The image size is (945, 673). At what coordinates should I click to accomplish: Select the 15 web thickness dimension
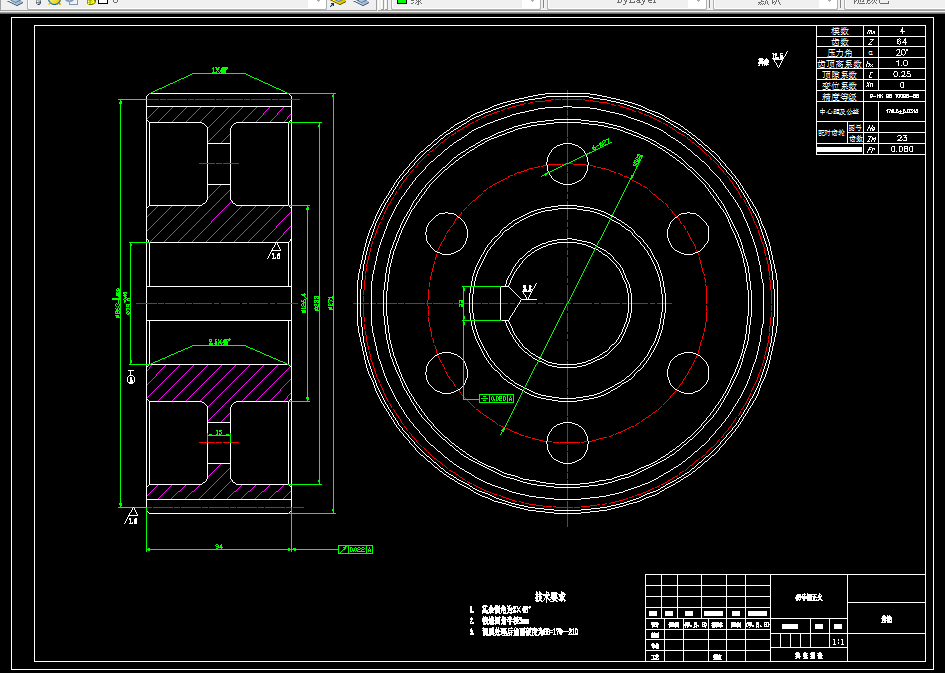(x=219, y=433)
